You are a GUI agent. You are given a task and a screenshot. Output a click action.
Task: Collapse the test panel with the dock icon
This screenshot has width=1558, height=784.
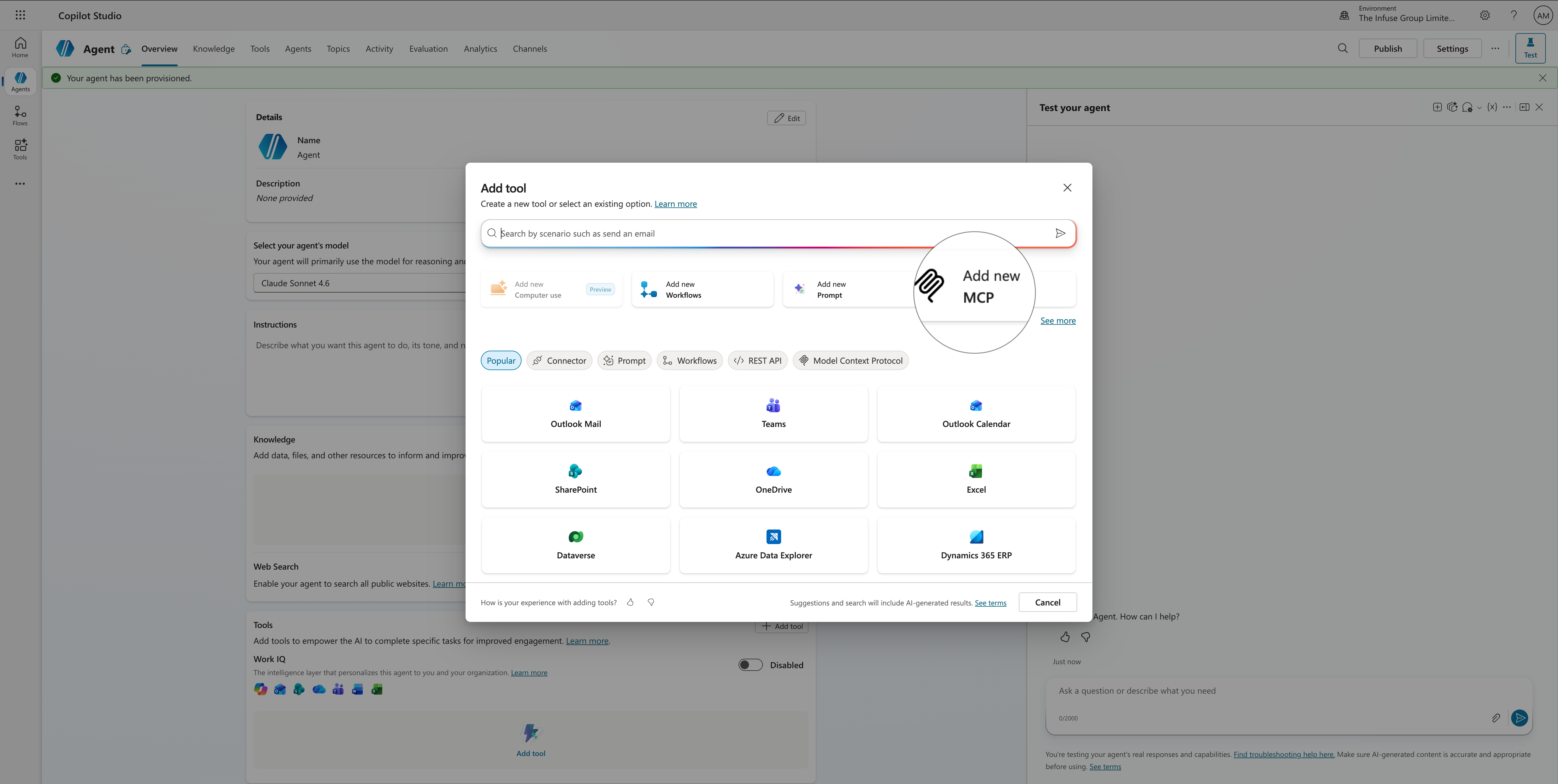[x=1524, y=108]
